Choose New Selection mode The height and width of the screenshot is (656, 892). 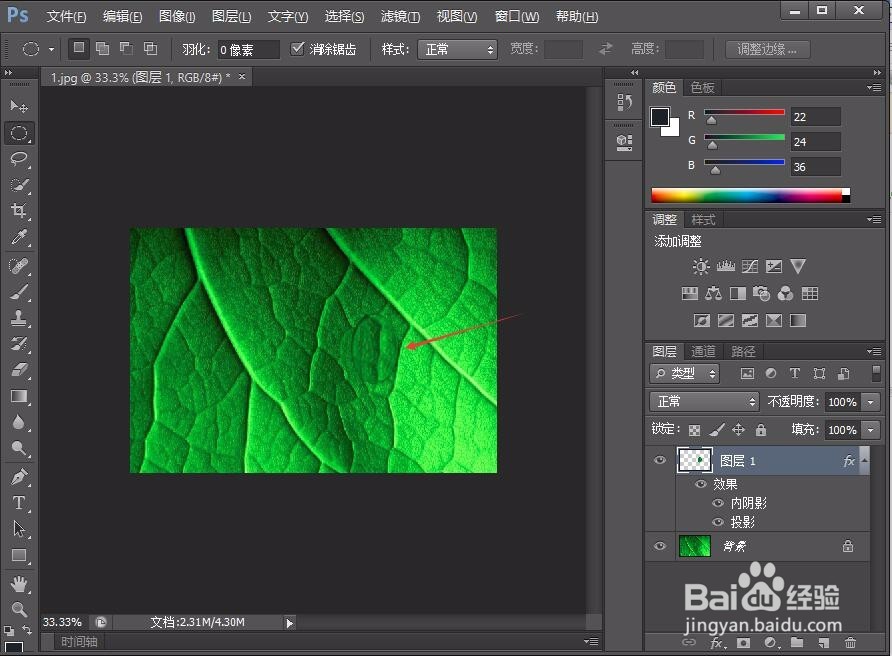(x=79, y=49)
